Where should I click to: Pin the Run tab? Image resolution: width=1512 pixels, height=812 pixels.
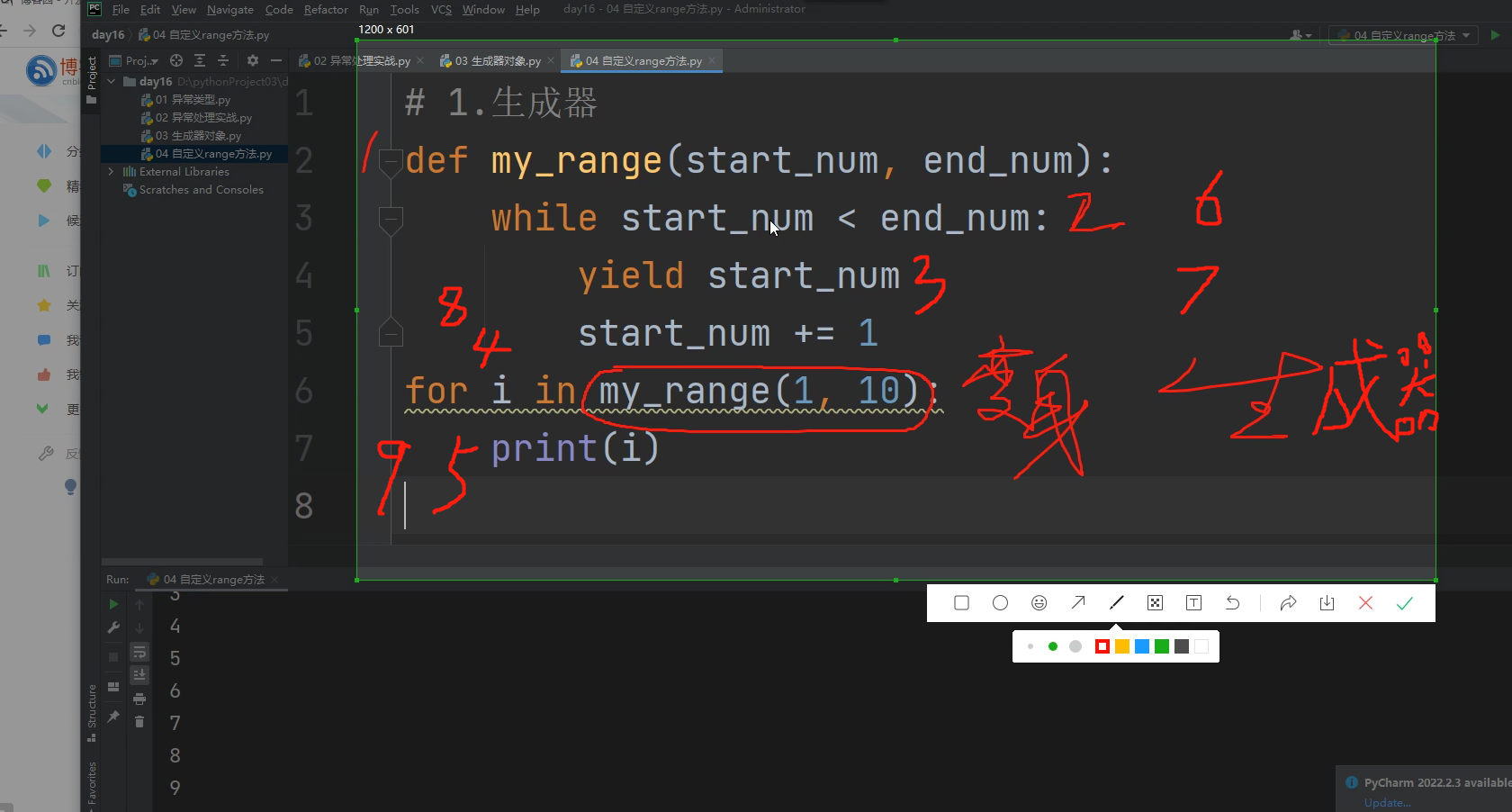(x=113, y=717)
